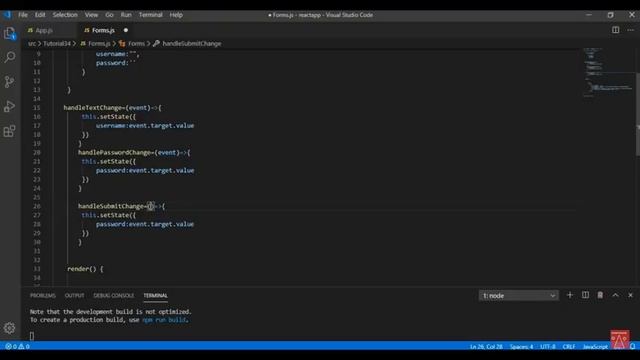Viewport: 640px width, 360px height.
Task: Open editor More Actions ellipsis
Action: 631,30
